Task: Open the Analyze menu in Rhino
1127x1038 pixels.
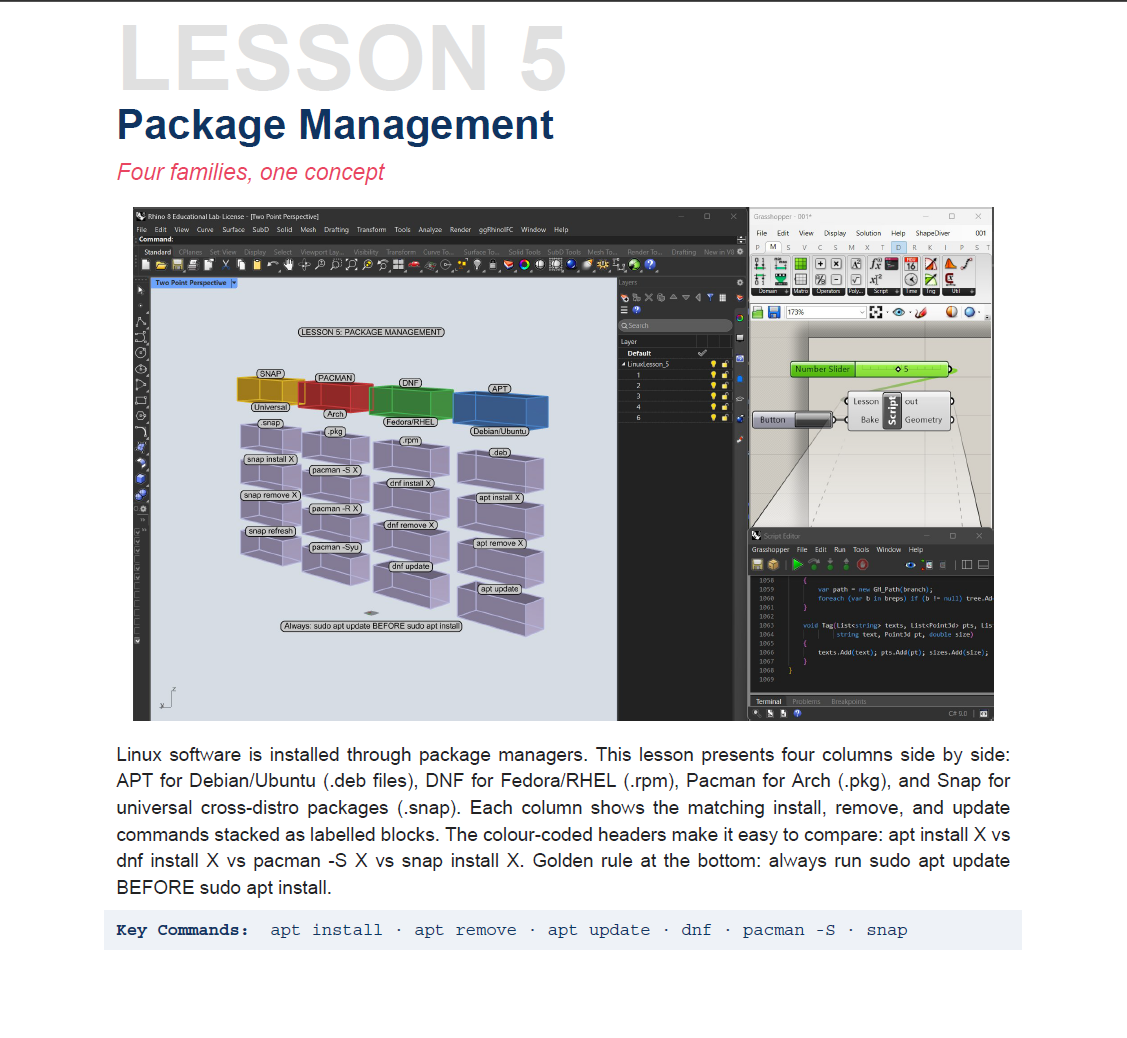Action: 430,230
